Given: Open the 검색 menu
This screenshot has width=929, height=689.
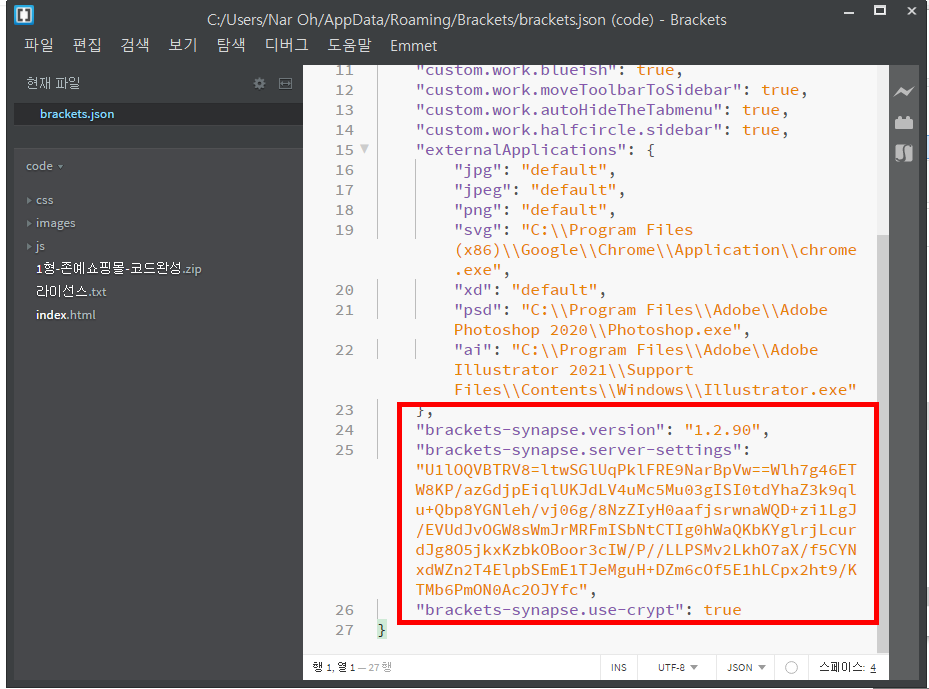Looking at the screenshot, I should coord(135,45).
